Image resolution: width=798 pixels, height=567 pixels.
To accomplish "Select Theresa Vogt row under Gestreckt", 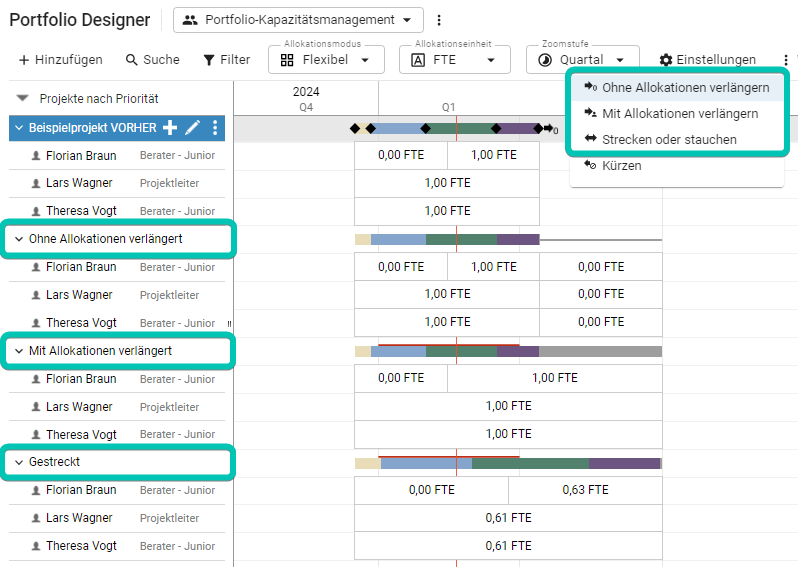I will [x=117, y=546].
